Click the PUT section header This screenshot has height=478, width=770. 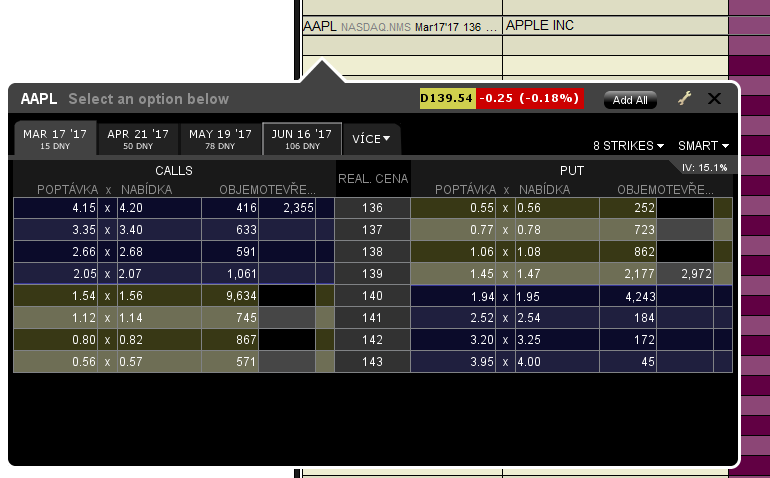point(572,170)
